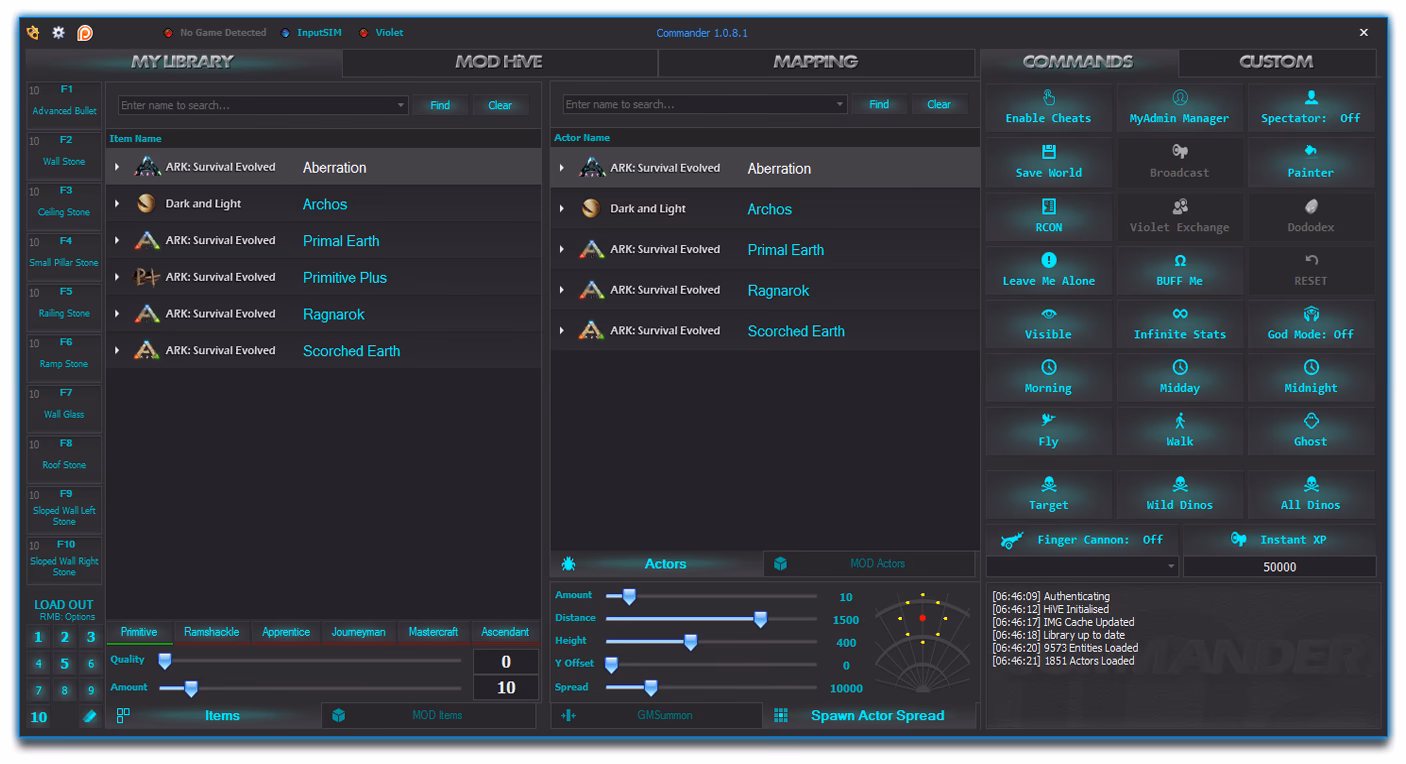The width and height of the screenshot is (1406, 764).
Task: Click the Spawn Actor Spread button
Action: pyautogui.click(x=869, y=715)
